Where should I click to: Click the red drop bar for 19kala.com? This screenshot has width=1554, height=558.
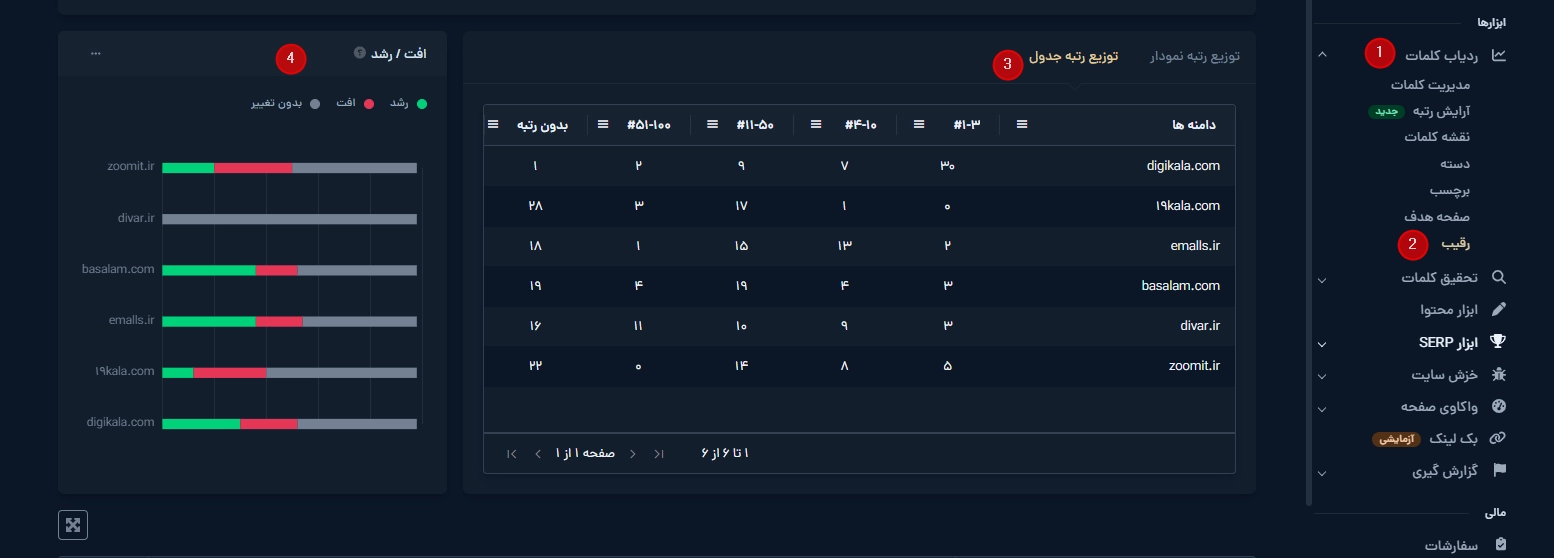click(x=230, y=372)
